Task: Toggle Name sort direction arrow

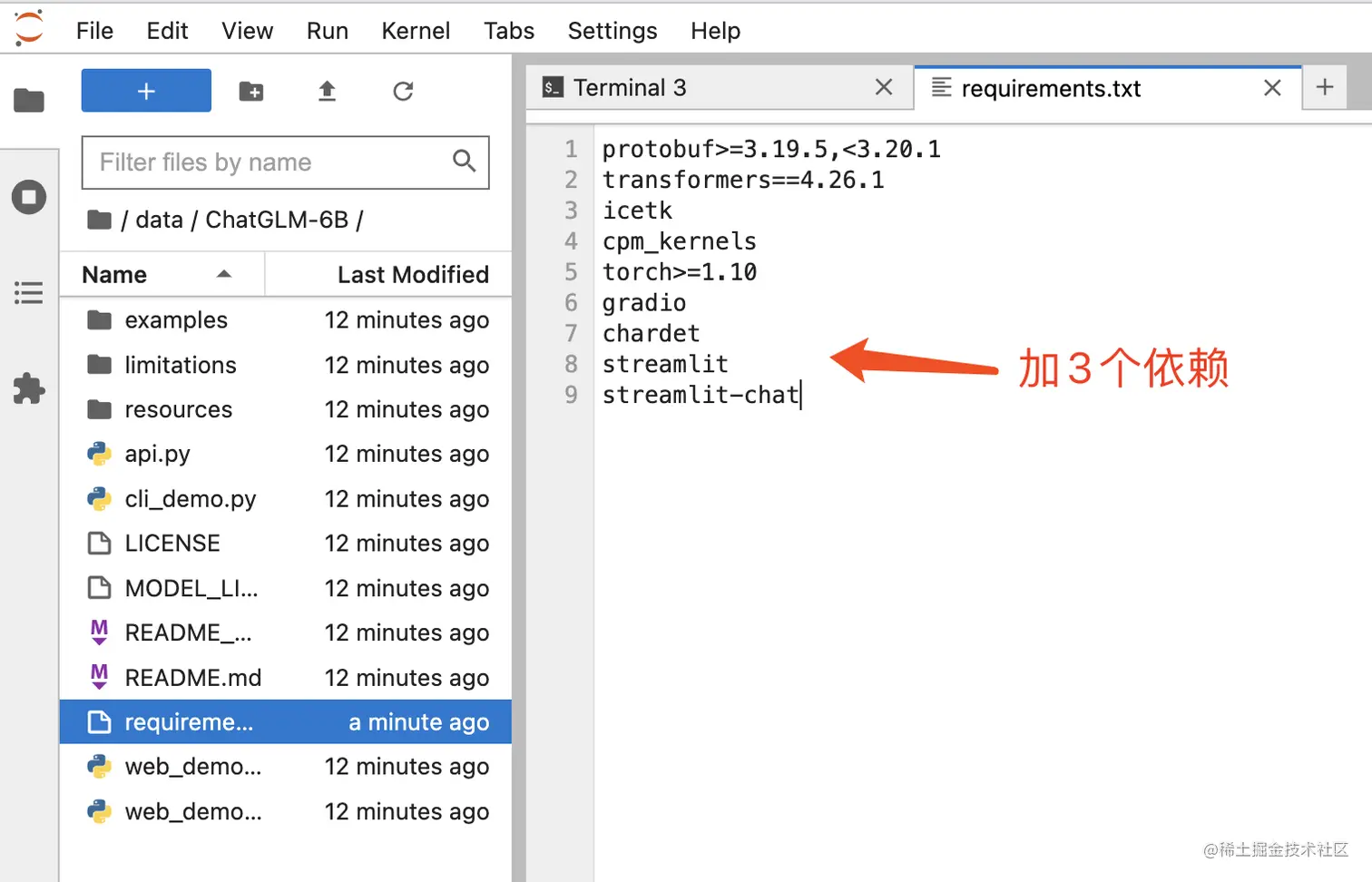Action: coord(224,274)
